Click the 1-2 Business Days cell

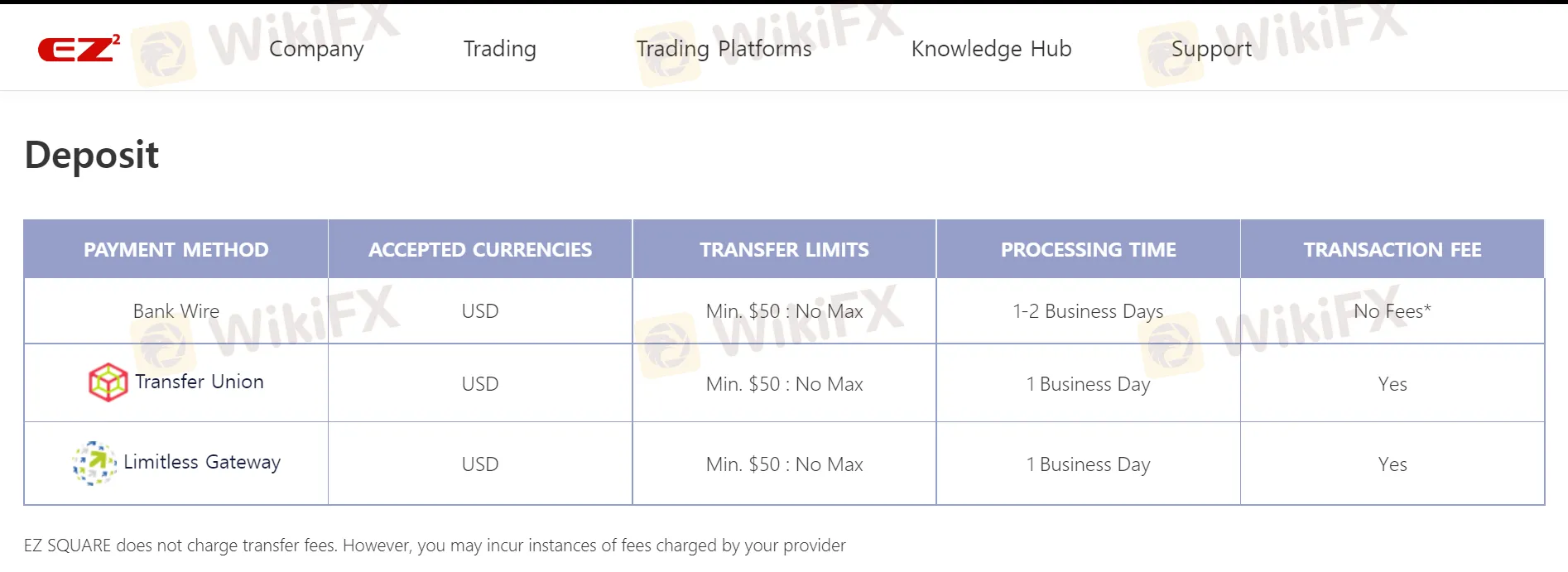[1088, 311]
